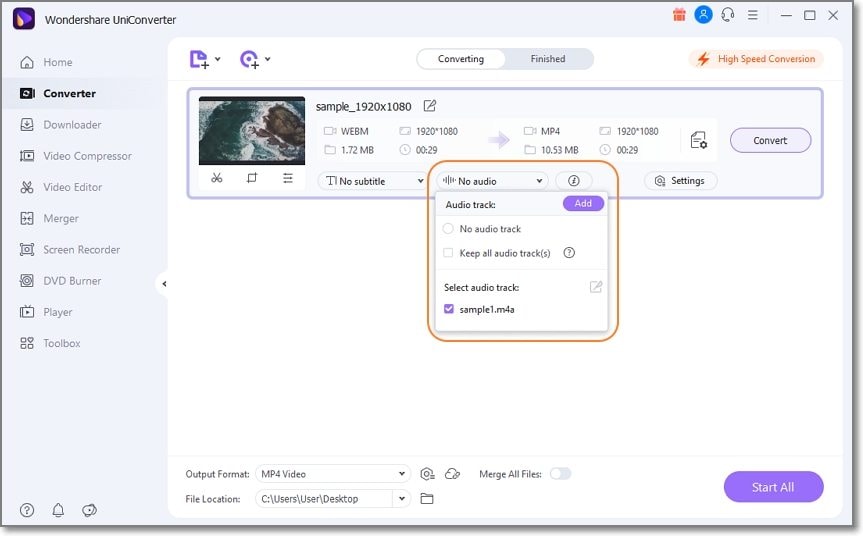This screenshot has width=863, height=536.
Task: Expand the Add Files dropdown arrow
Action: [217, 59]
